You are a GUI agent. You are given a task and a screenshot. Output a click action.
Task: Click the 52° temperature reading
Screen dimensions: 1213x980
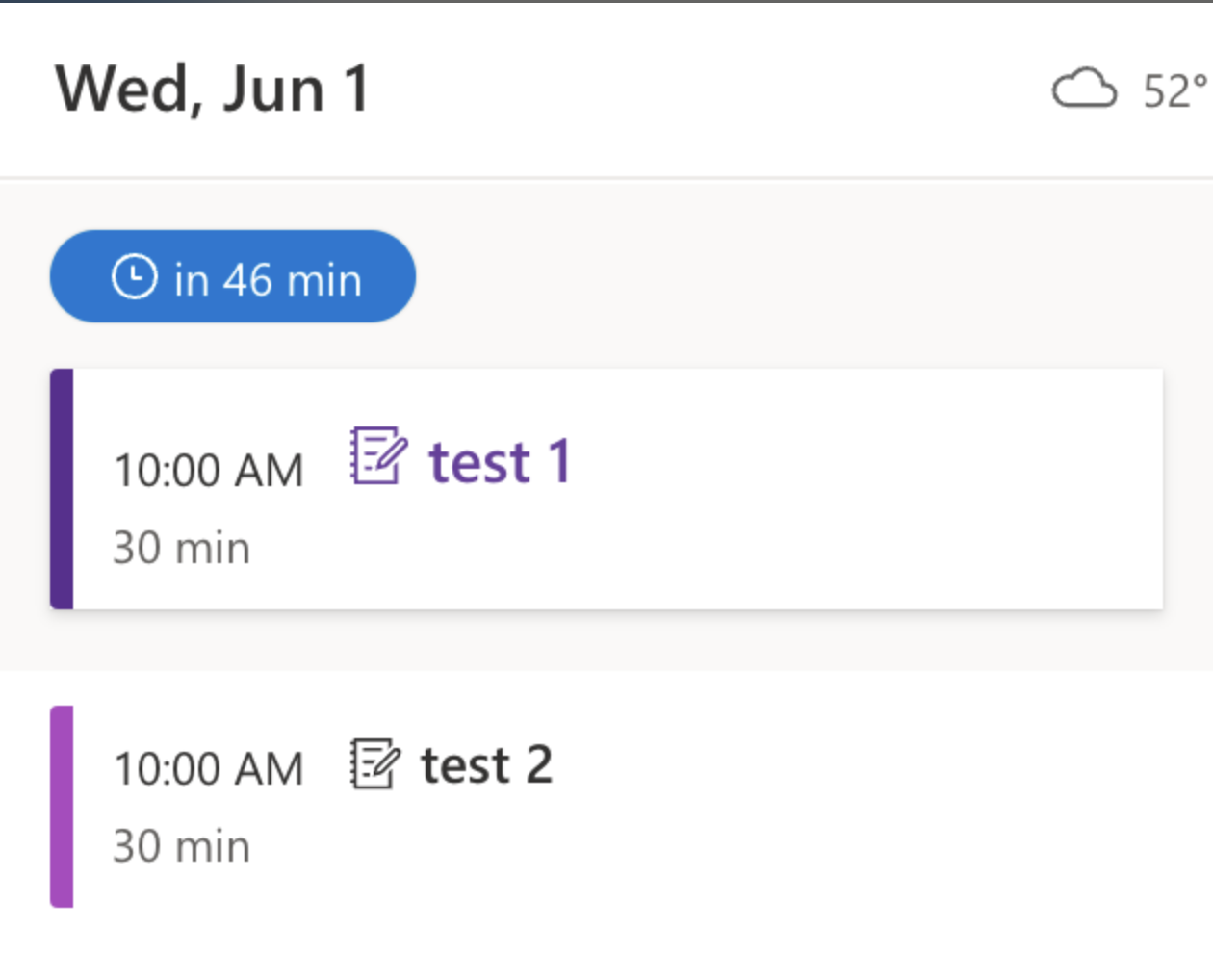(x=1174, y=91)
